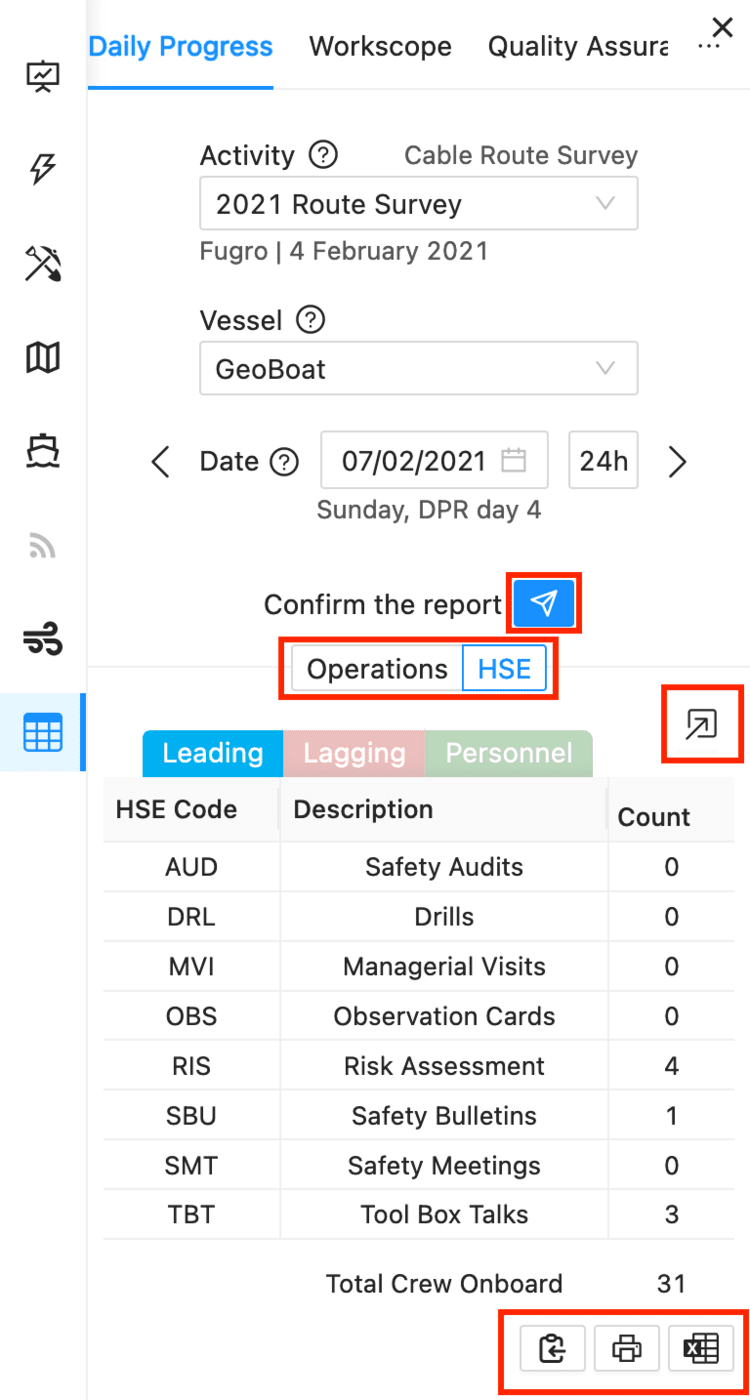The image size is (750, 1400).
Task: Select the Tool Box Talks description
Action: tap(444, 1215)
